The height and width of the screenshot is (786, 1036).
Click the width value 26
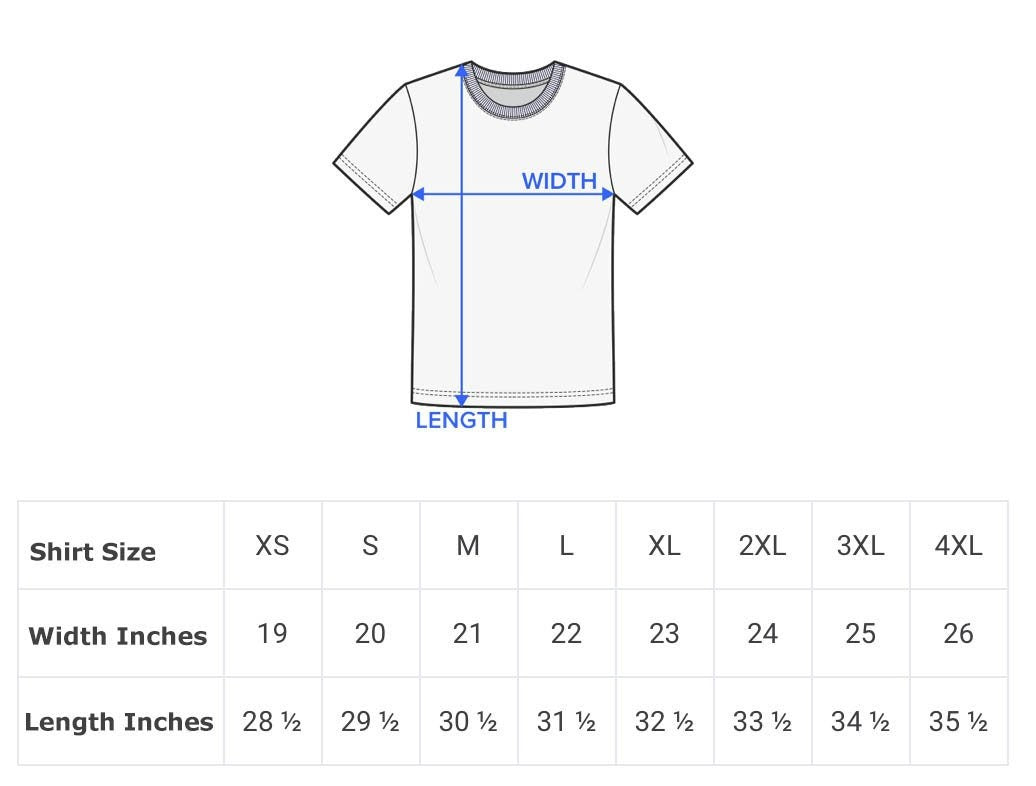tap(958, 633)
